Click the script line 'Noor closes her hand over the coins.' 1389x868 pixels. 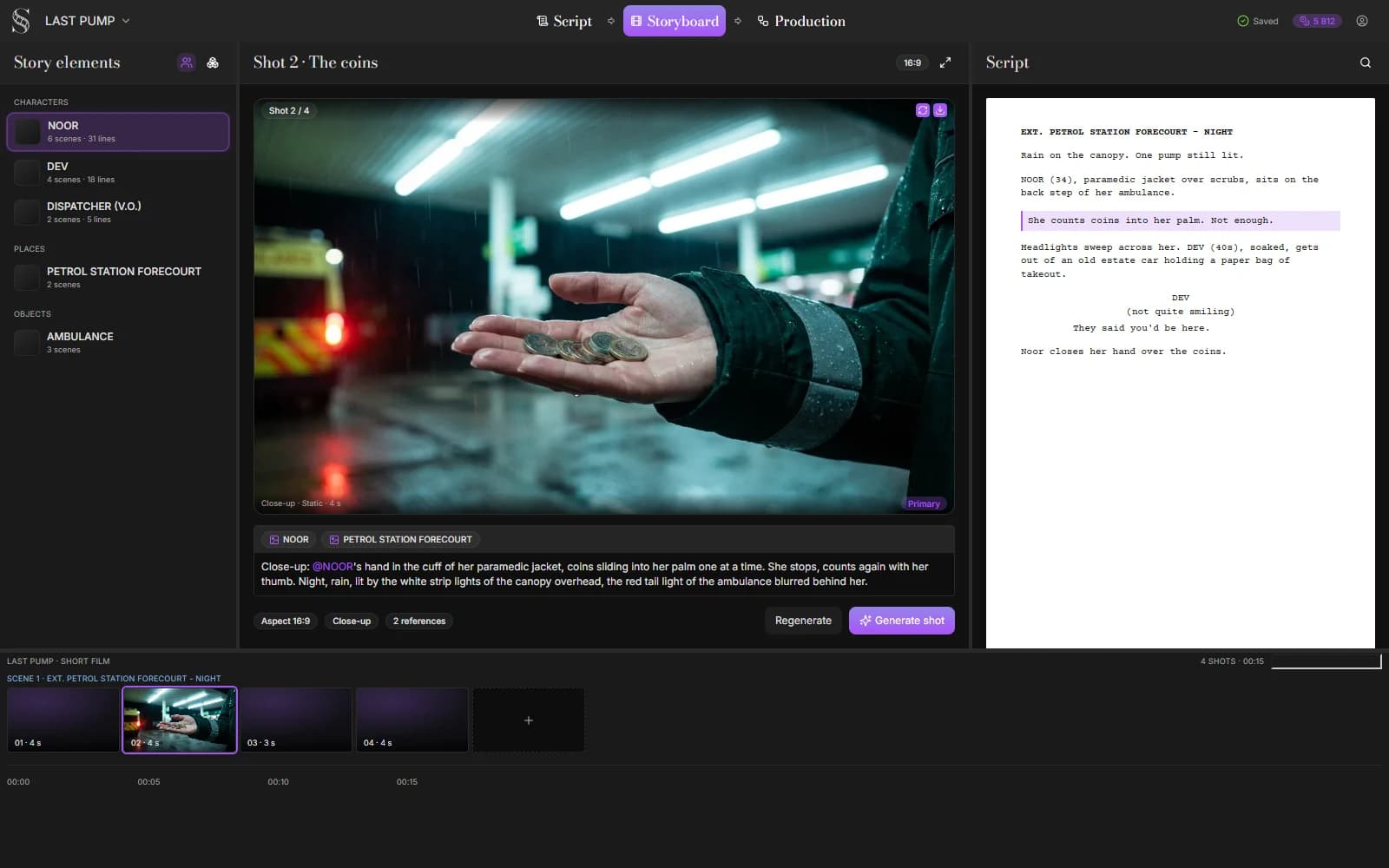(1123, 352)
